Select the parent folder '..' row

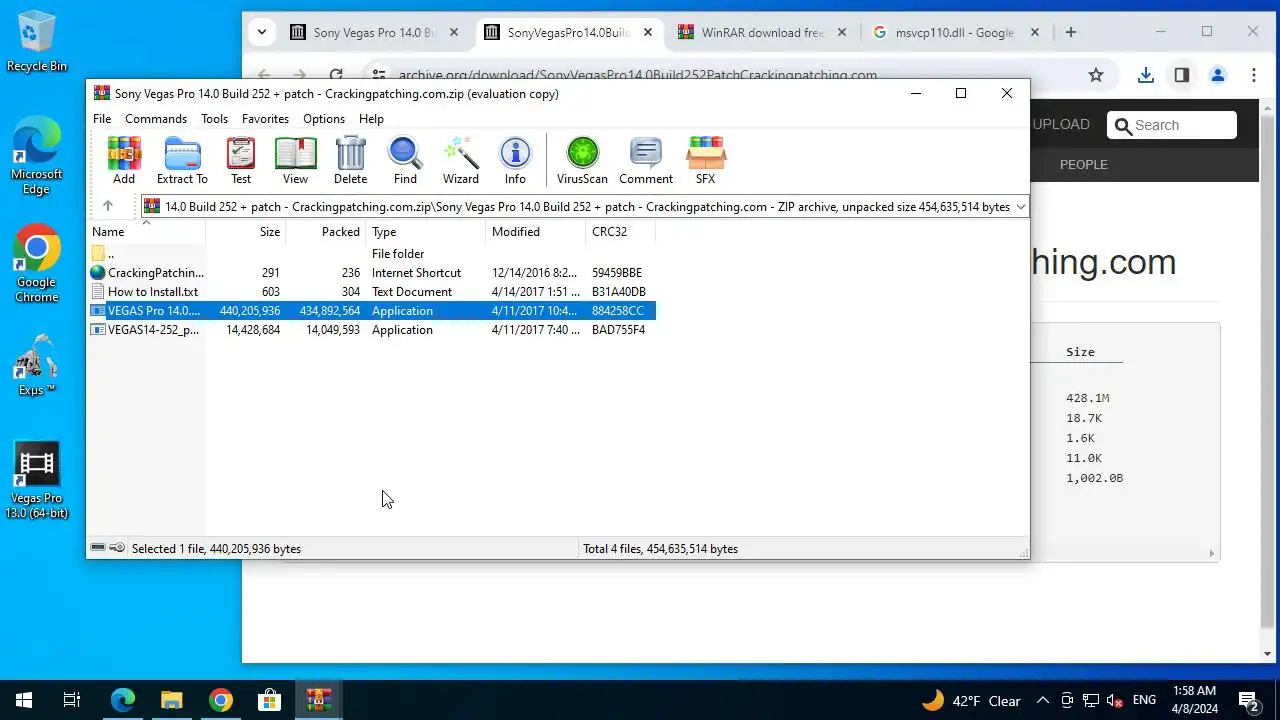372,254
